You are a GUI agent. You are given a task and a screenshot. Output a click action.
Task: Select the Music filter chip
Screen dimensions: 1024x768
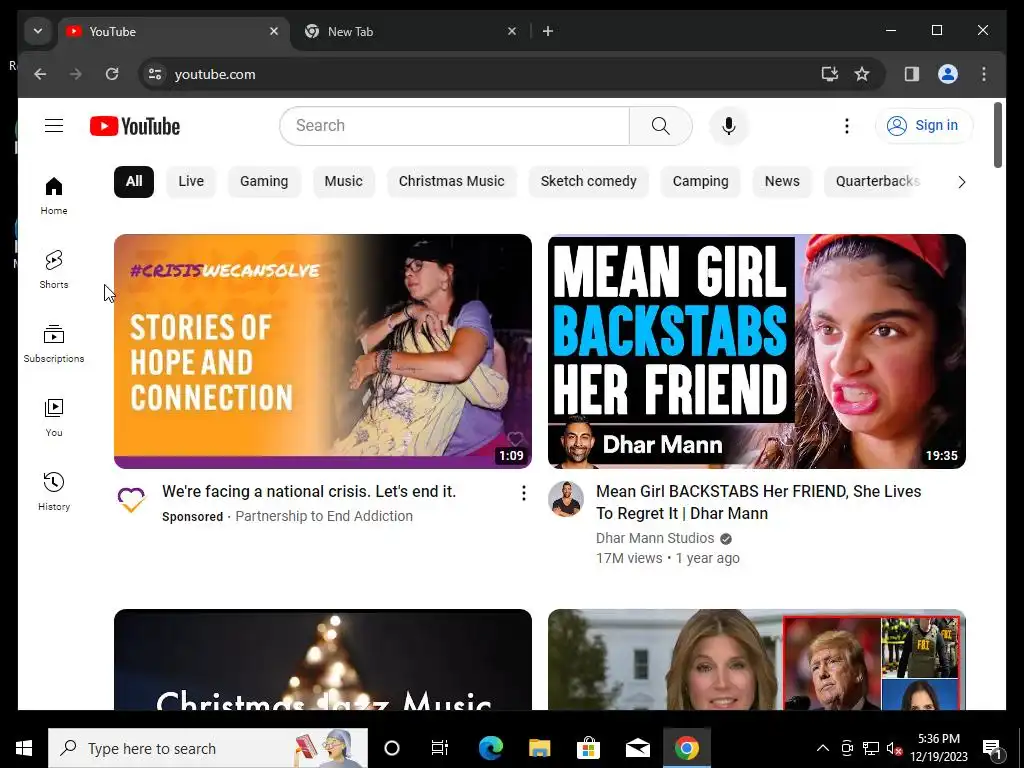pyautogui.click(x=344, y=182)
